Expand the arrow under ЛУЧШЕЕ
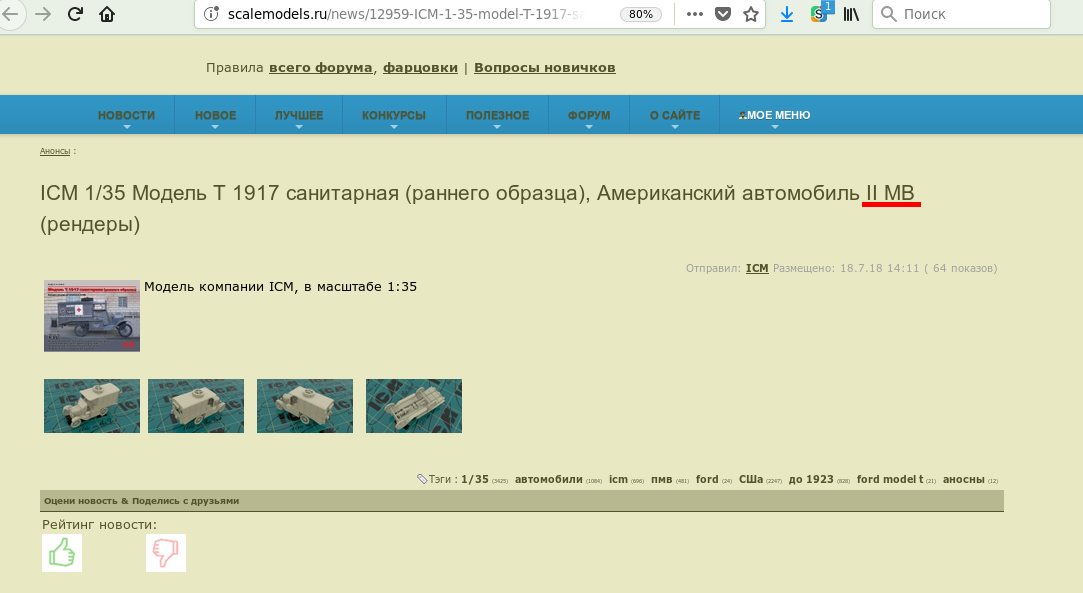Screen dimensions: 1083x593 coord(299,127)
